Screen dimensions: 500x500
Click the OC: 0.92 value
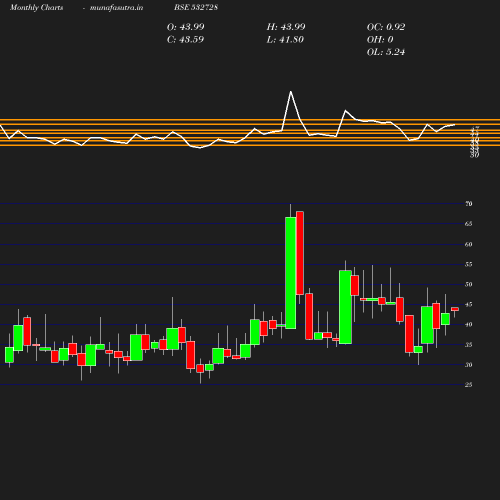[x=386, y=27]
